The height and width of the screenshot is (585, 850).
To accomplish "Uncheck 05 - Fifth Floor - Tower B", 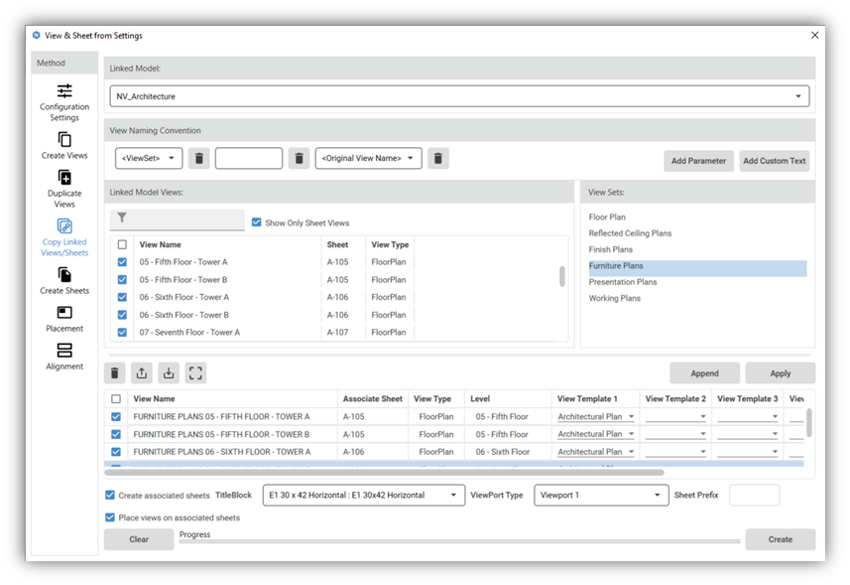I will (x=123, y=280).
